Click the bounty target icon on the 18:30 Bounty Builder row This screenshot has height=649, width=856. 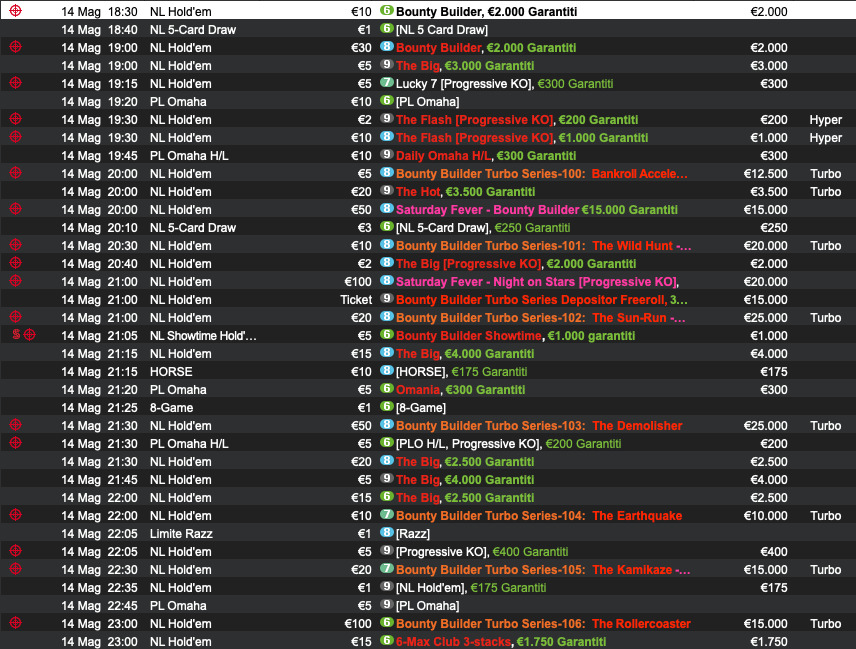click(15, 11)
